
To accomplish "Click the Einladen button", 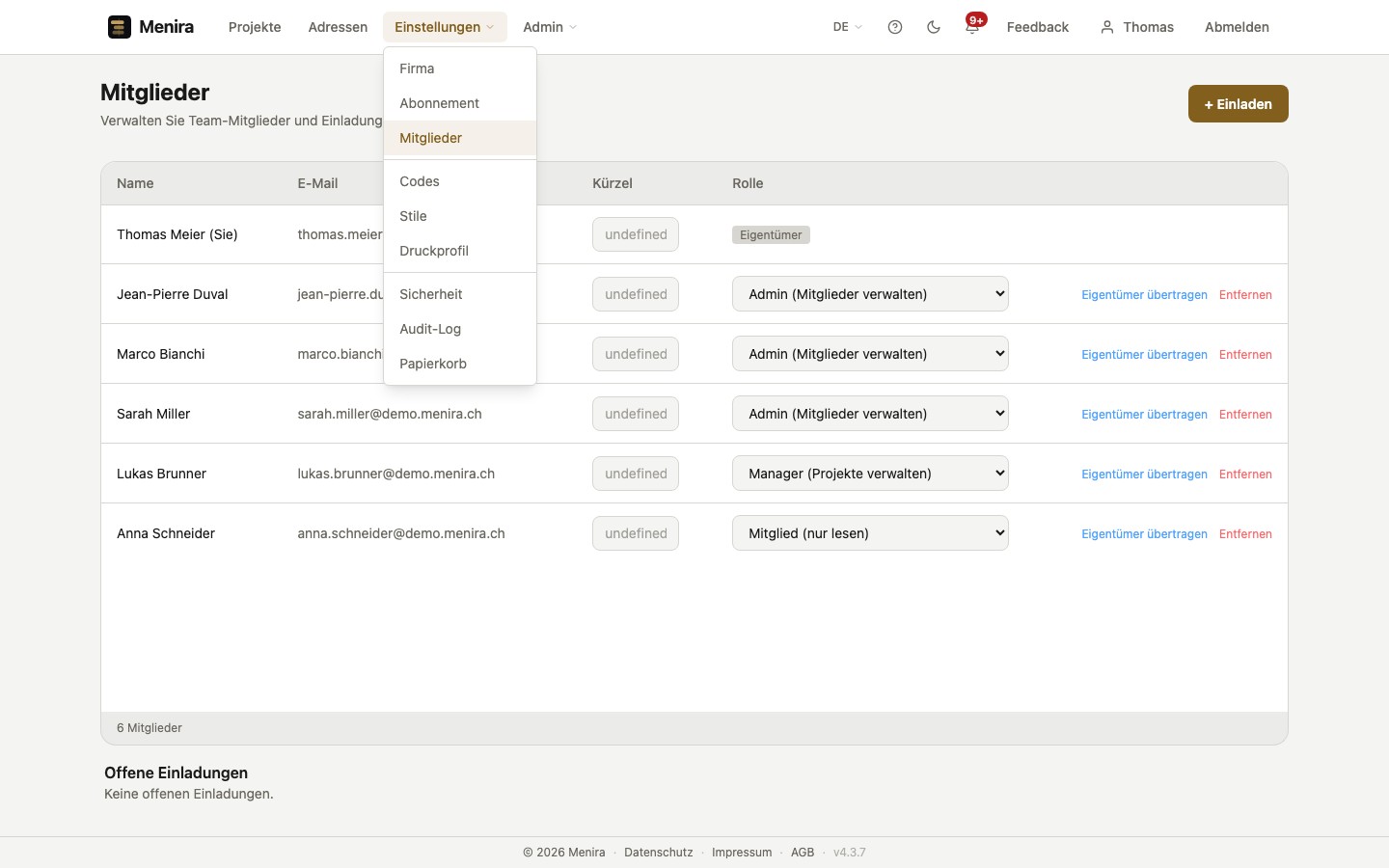I will point(1238,104).
